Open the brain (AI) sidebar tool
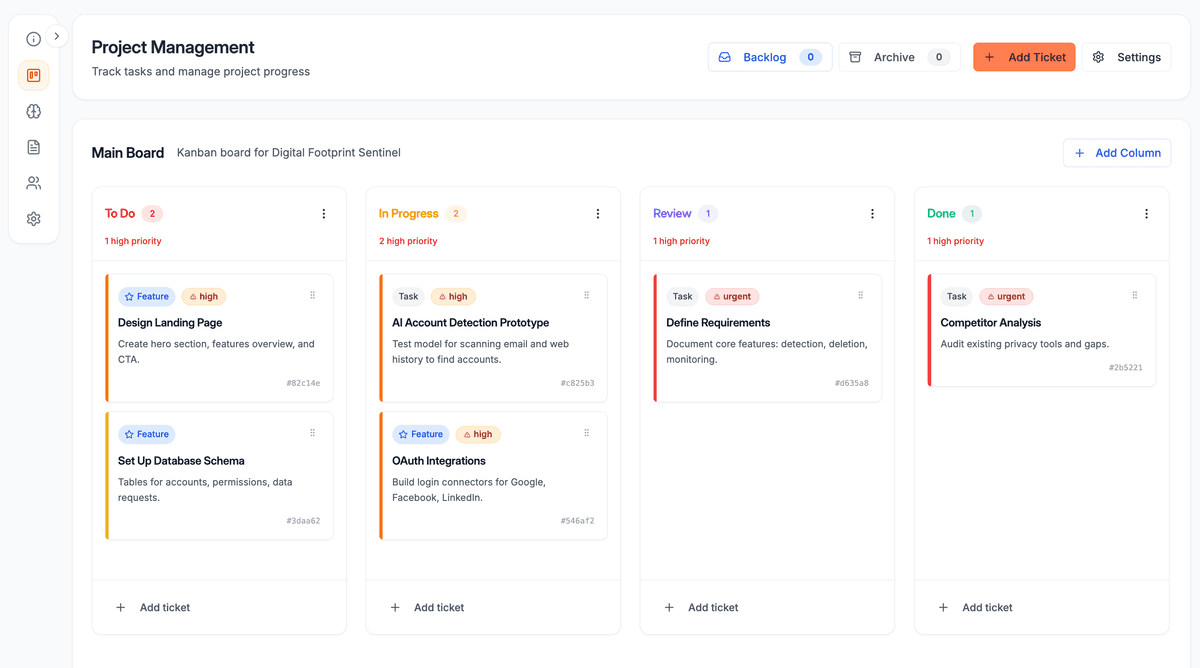Viewport: 1200px width, 668px height. point(33,111)
